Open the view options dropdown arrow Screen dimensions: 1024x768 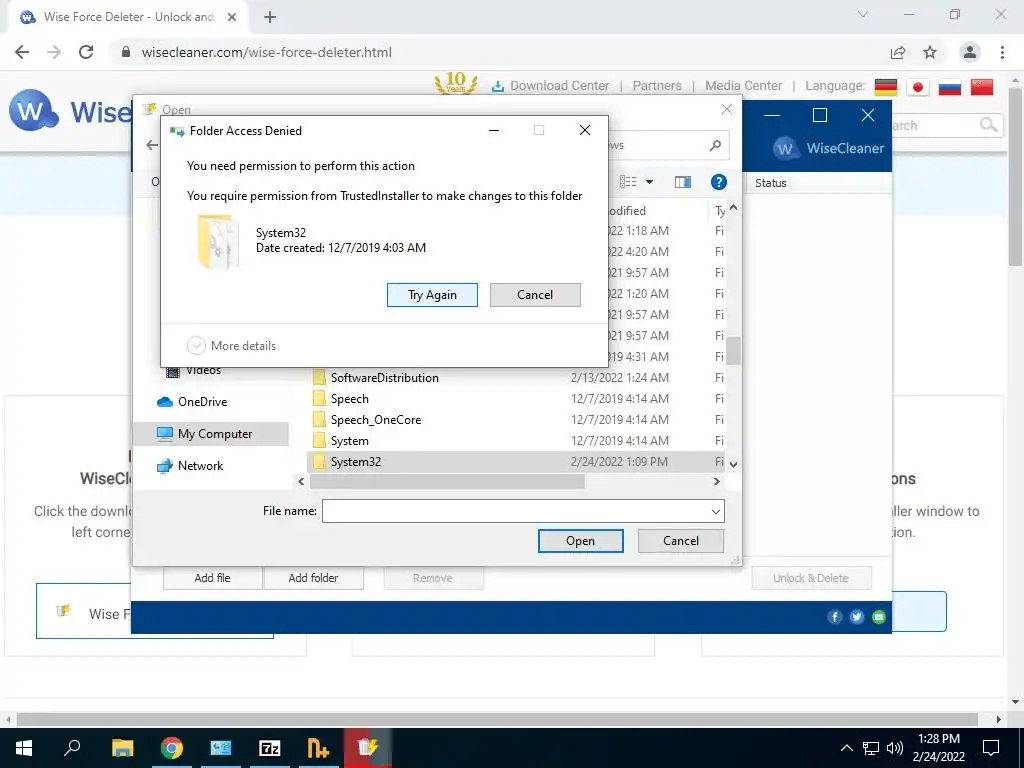pyautogui.click(x=649, y=182)
